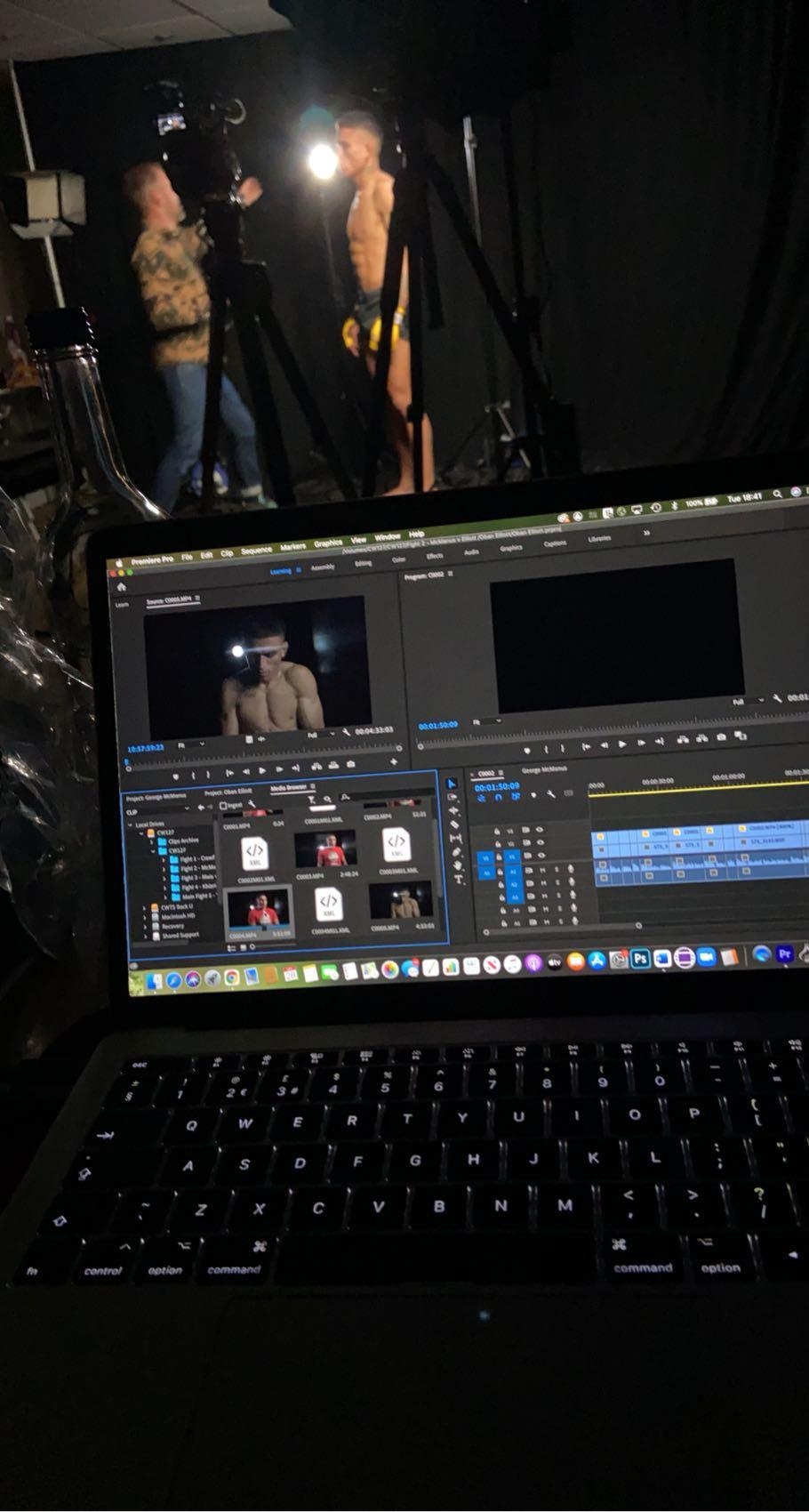Export frame with Program monitor camera icon

click(x=721, y=737)
